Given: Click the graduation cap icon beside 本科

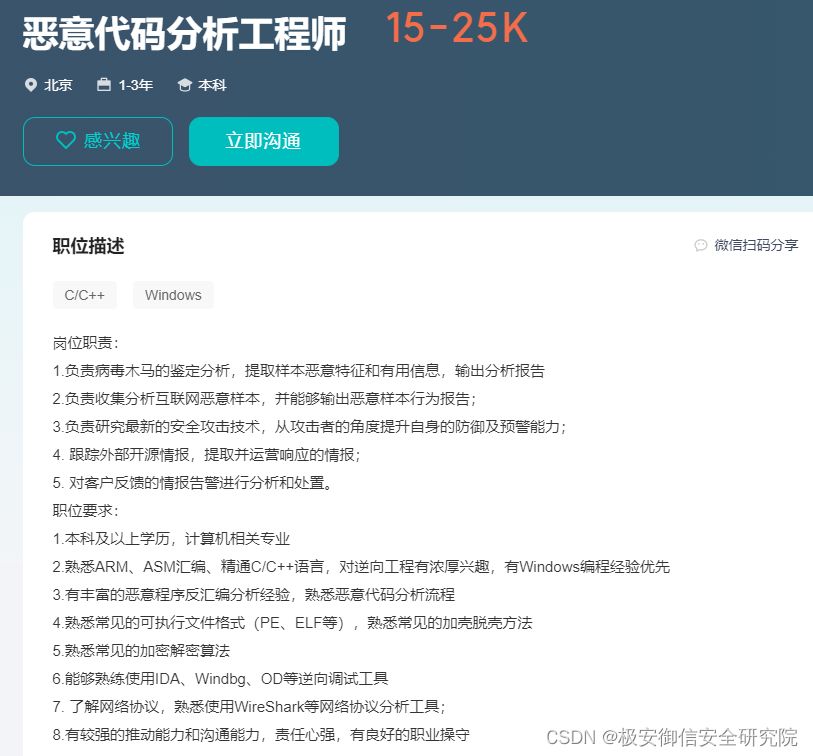Looking at the screenshot, I should pyautogui.click(x=185, y=85).
